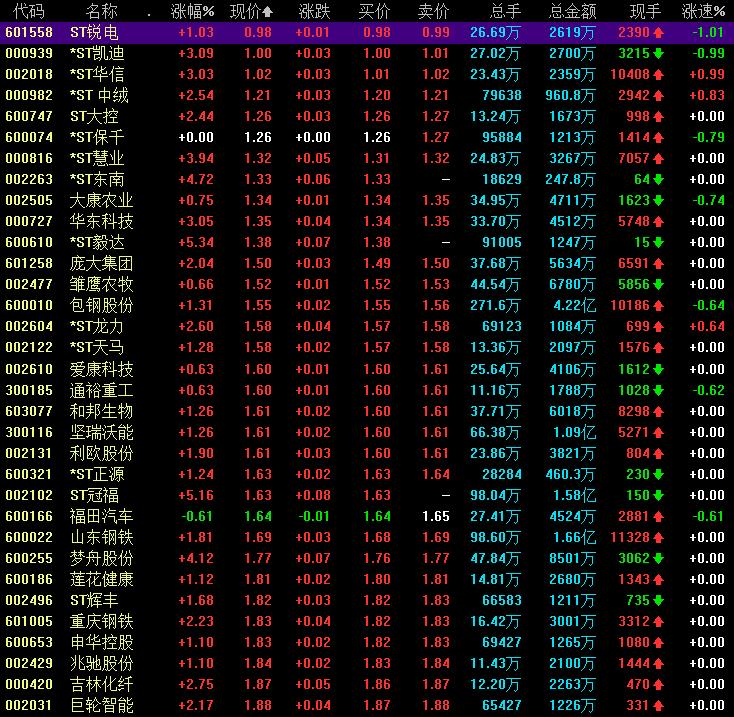The height and width of the screenshot is (717, 734).
Task: Select *ST华信 stock name
Action: [97, 74]
